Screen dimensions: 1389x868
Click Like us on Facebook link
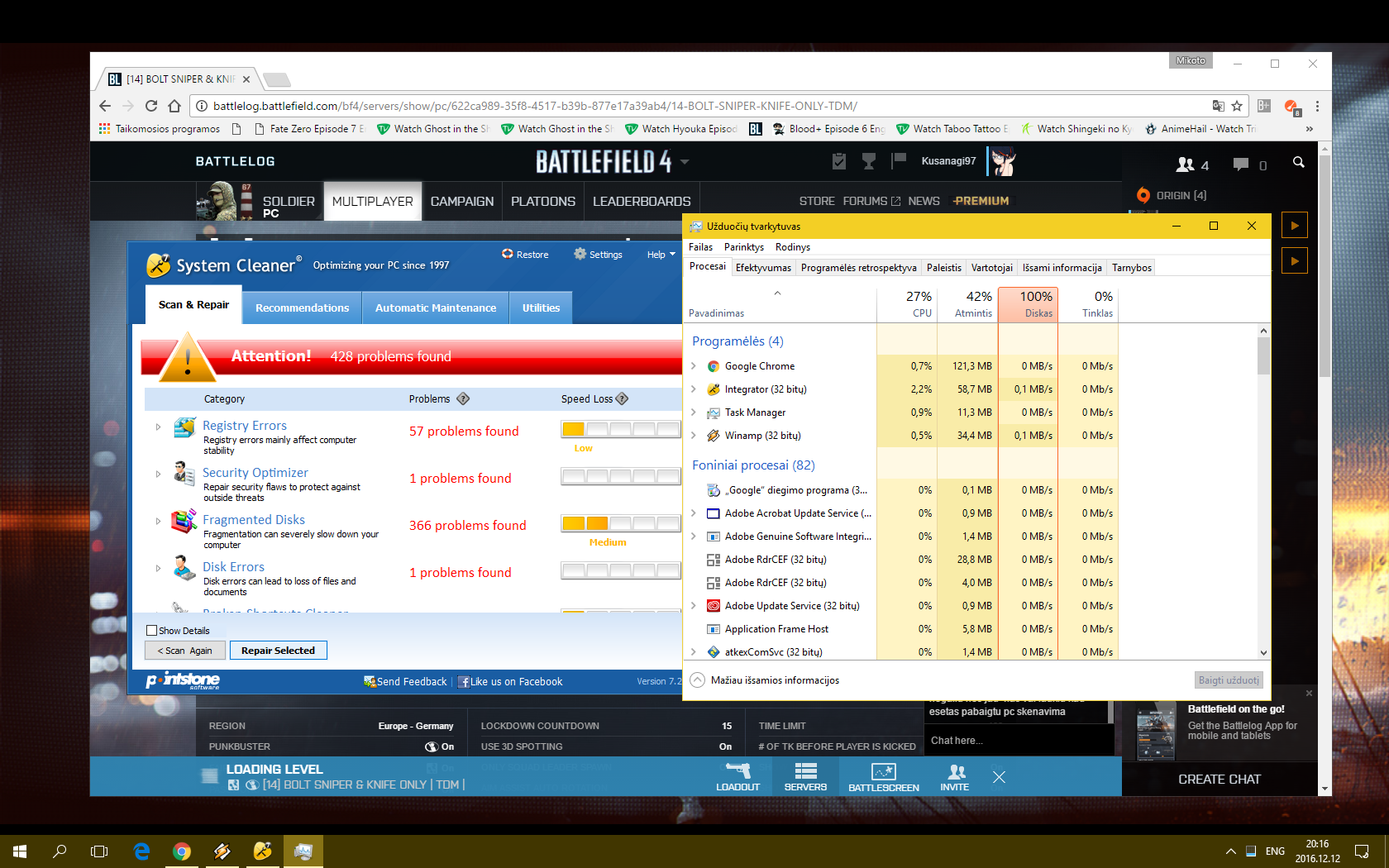pyautogui.click(x=510, y=682)
